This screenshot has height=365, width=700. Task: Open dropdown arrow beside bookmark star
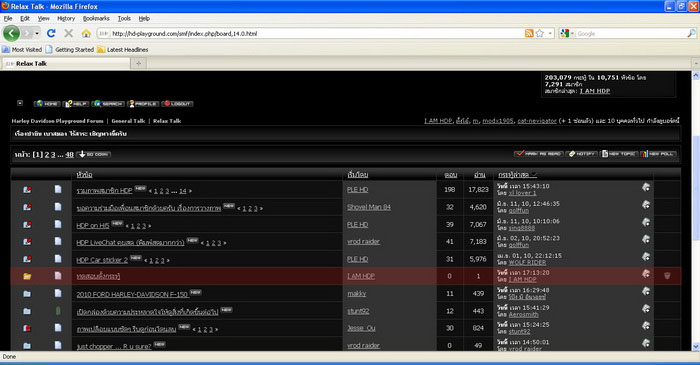point(550,33)
